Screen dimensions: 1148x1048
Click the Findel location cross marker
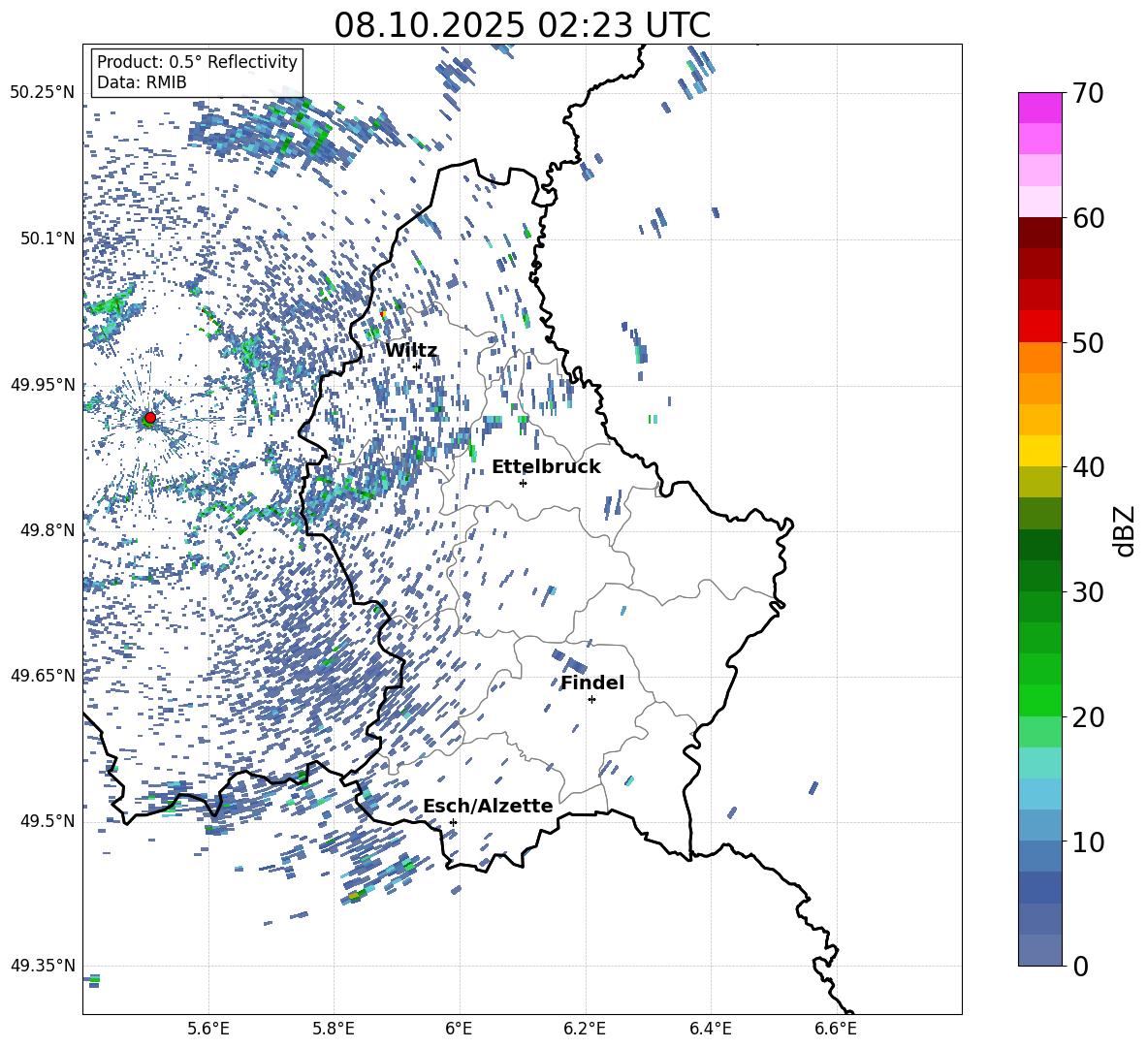591,700
